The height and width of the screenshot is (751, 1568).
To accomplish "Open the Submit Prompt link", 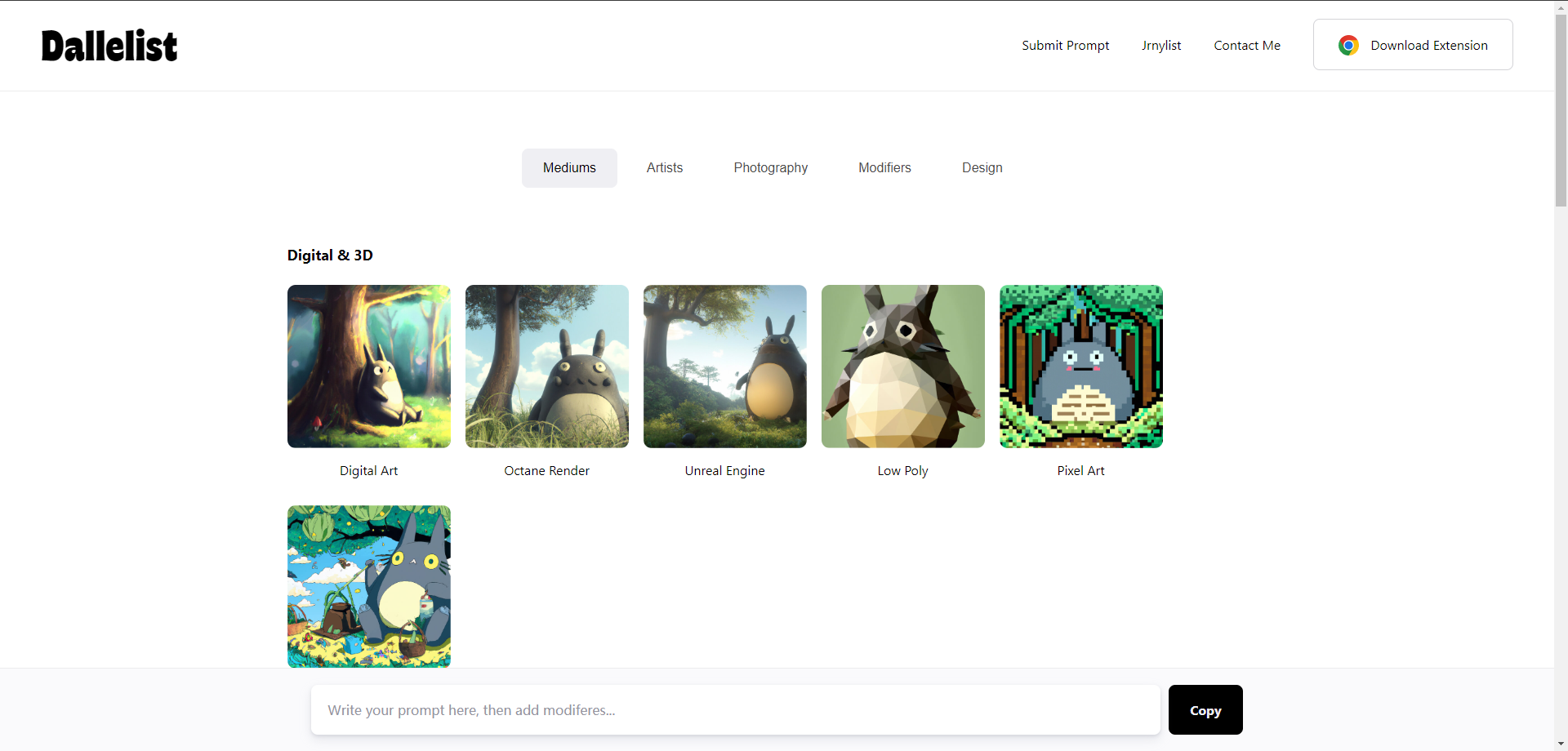I will (1065, 46).
